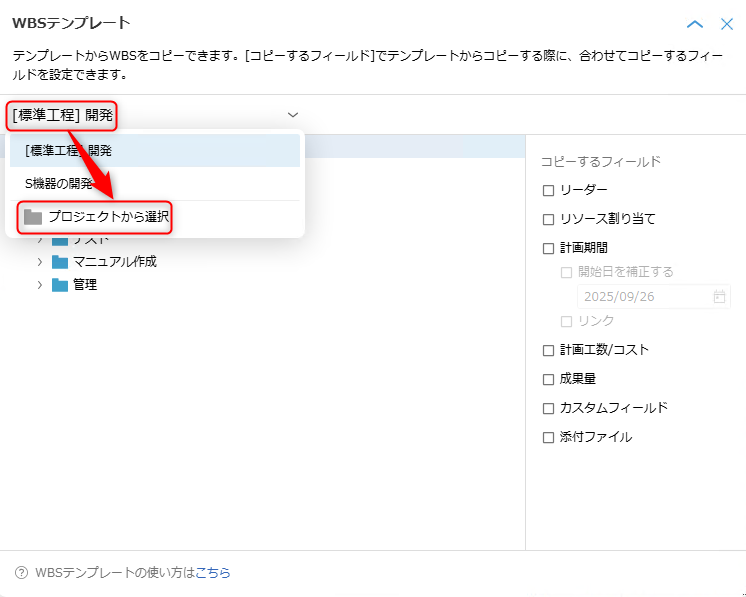Click the help question mark icon at bottom
The image size is (746, 597).
[x=21, y=573]
